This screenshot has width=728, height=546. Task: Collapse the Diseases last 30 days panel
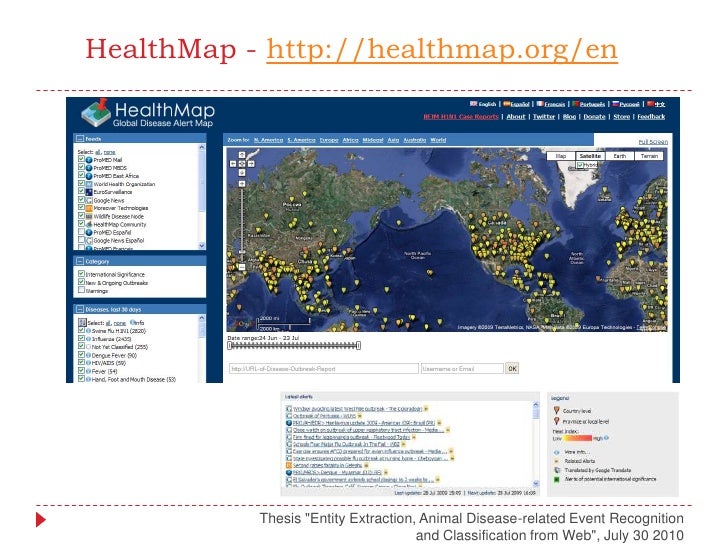point(80,309)
